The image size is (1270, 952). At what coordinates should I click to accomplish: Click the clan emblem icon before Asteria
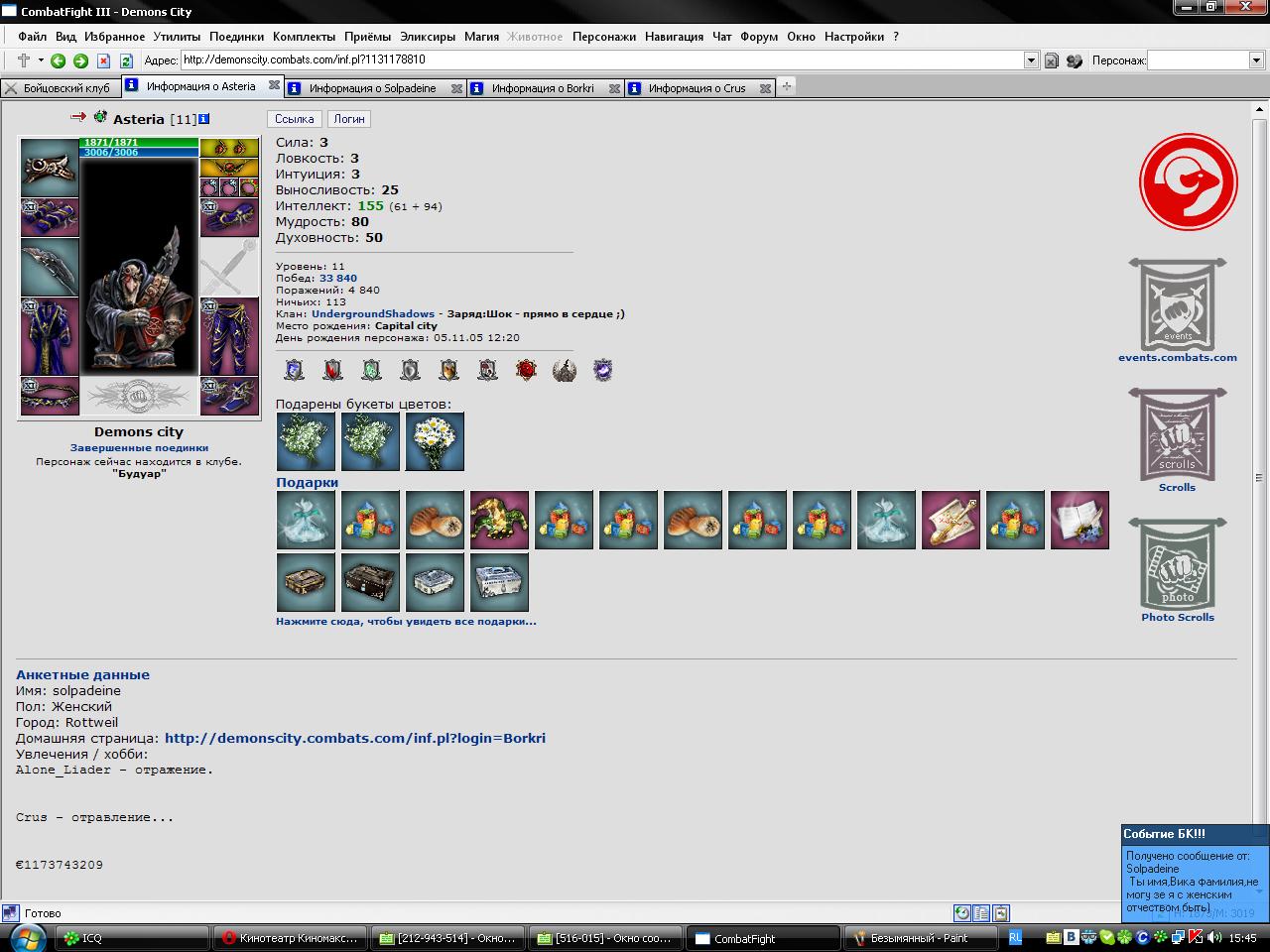pyautogui.click(x=100, y=117)
